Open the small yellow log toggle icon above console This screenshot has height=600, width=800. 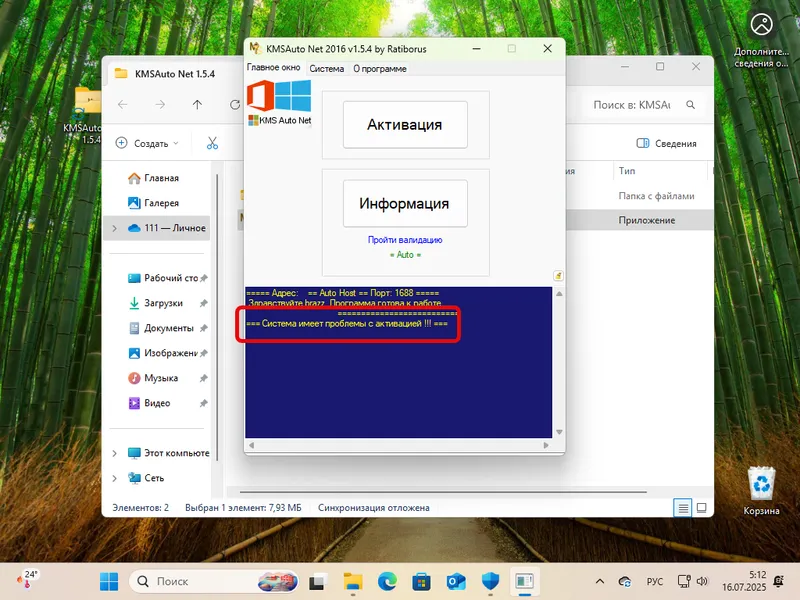(558, 276)
